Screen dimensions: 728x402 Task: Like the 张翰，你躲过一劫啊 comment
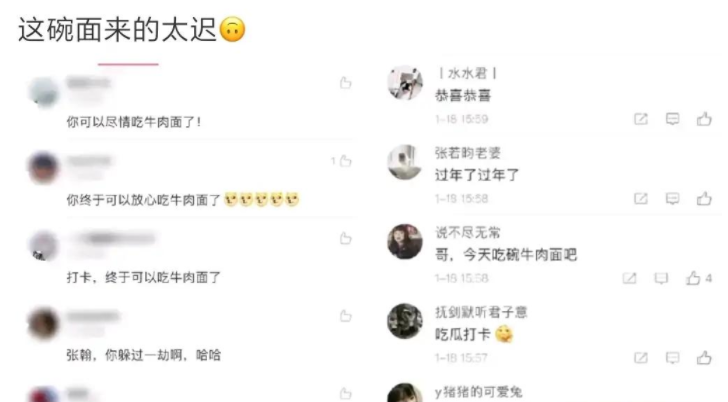click(x=345, y=316)
